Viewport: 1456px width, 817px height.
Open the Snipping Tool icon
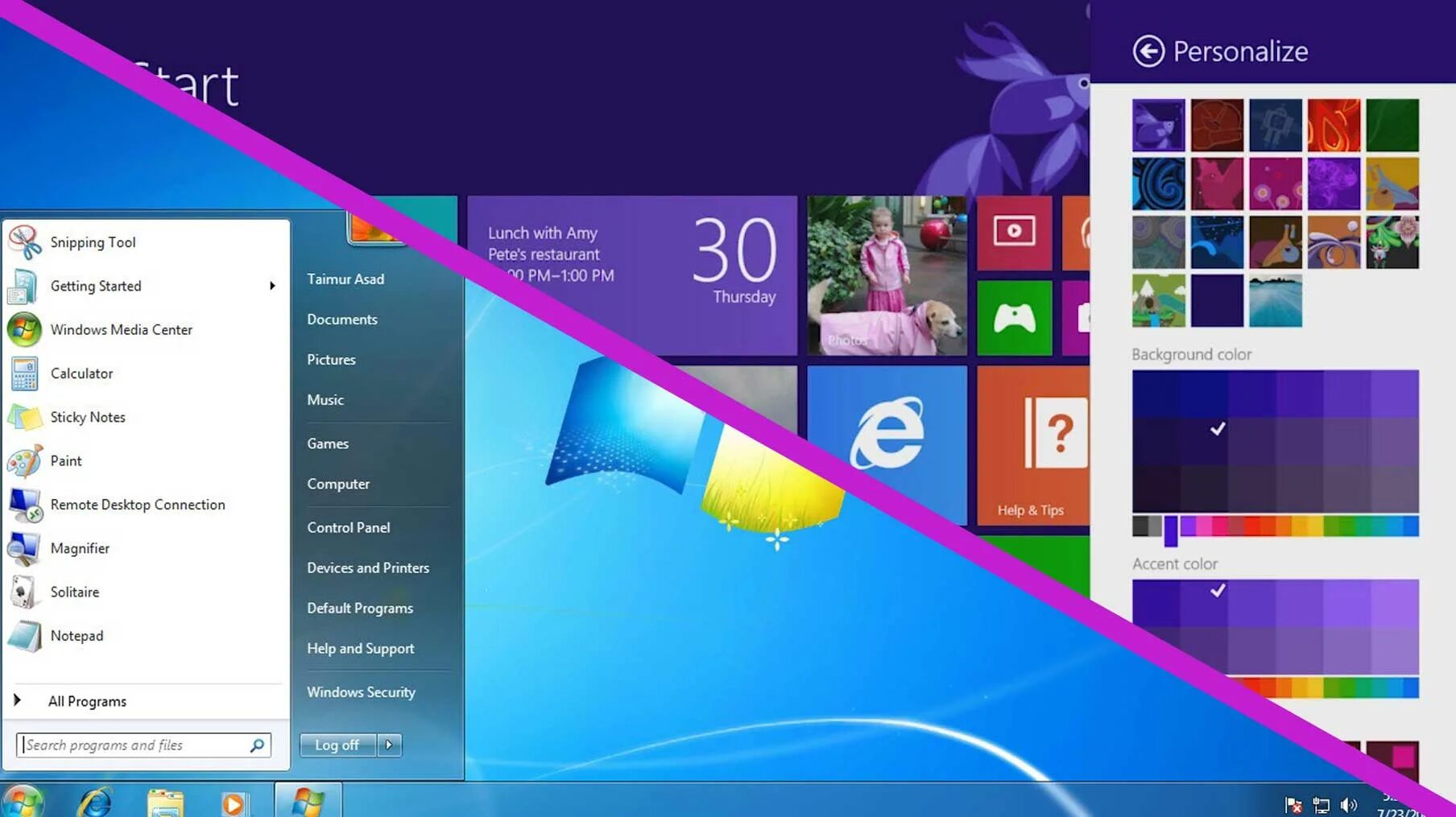(25, 242)
